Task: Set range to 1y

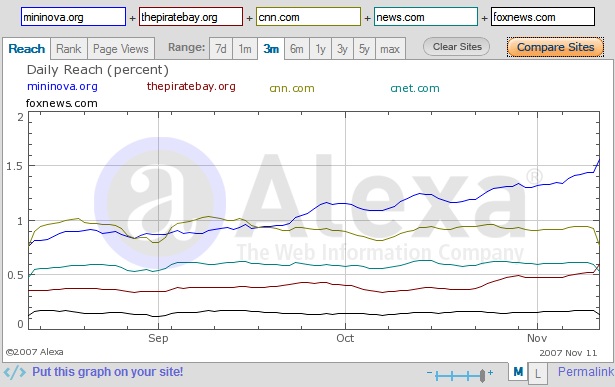Action: tap(320, 49)
